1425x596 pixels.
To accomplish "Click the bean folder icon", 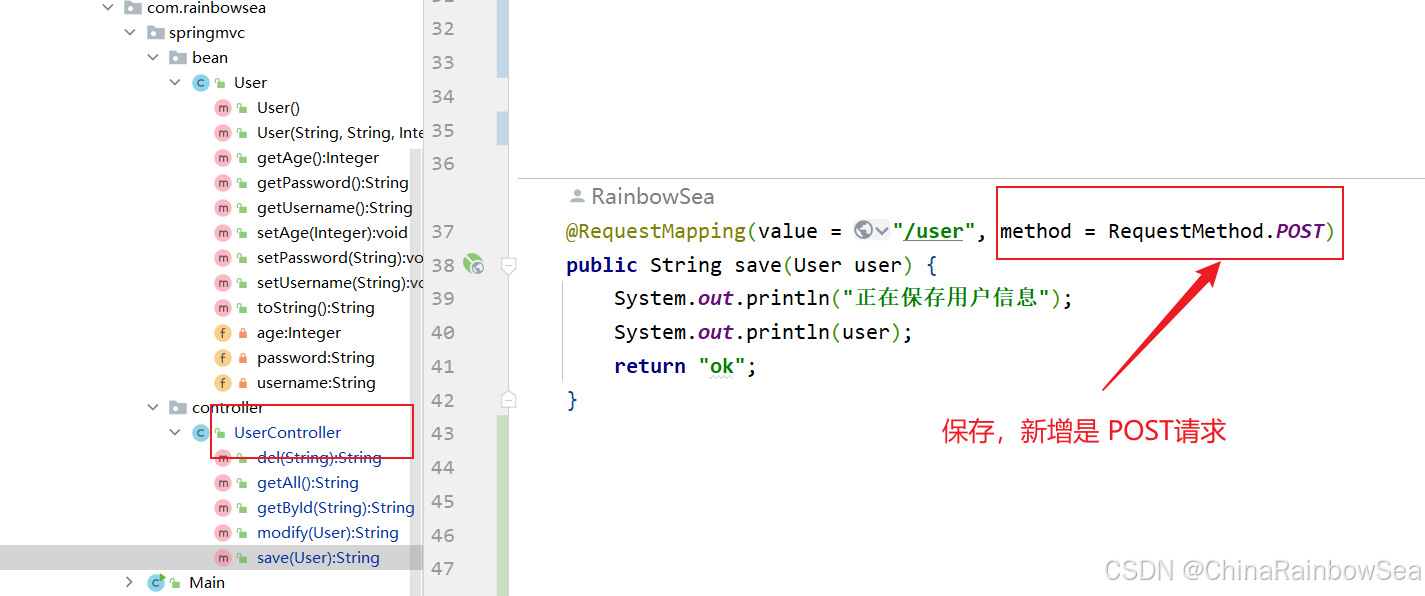I will 178,58.
